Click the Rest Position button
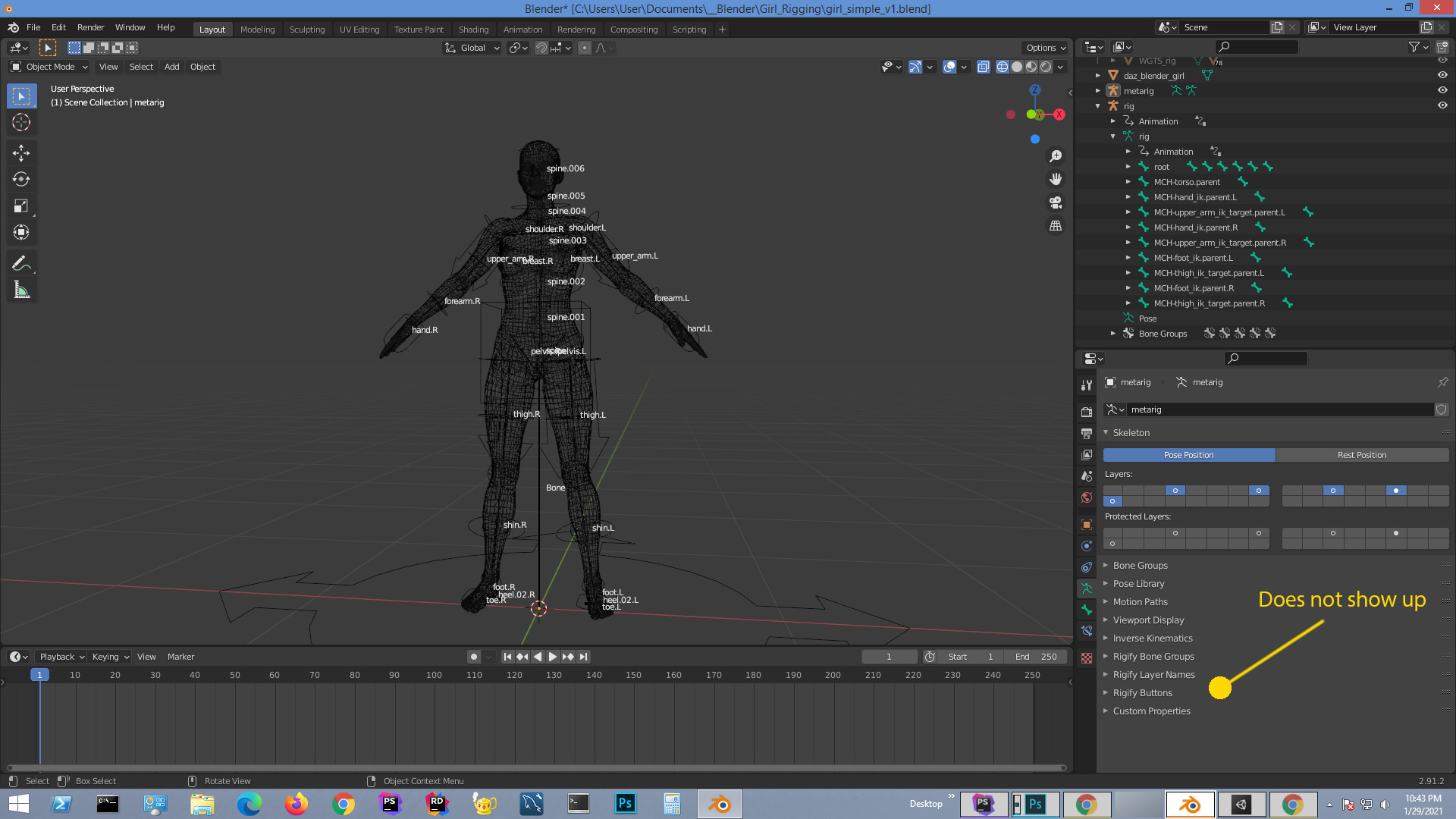1456x819 pixels. [1362, 455]
